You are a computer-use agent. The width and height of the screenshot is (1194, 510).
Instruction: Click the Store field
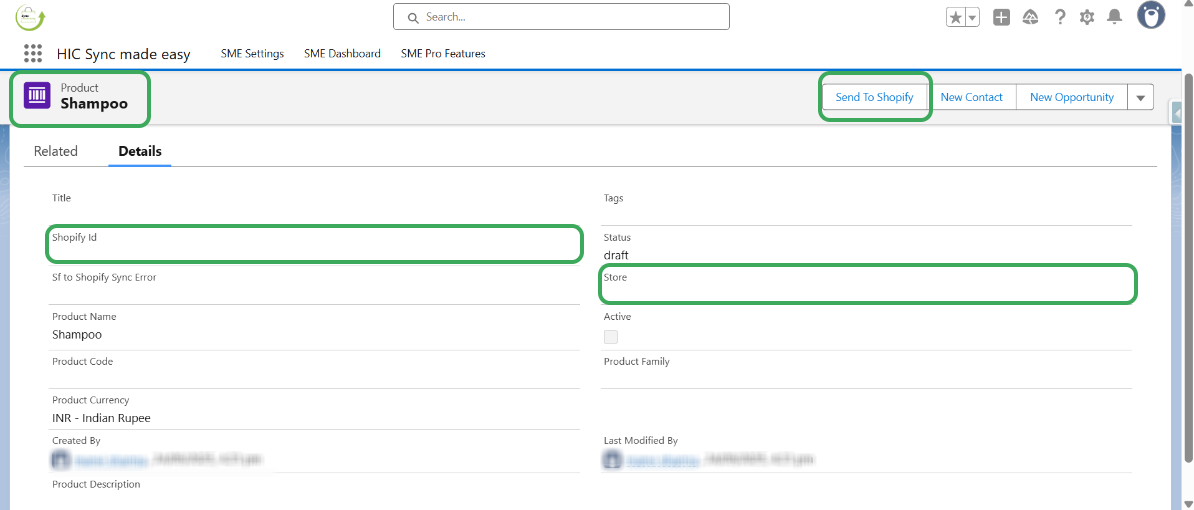tap(868, 284)
